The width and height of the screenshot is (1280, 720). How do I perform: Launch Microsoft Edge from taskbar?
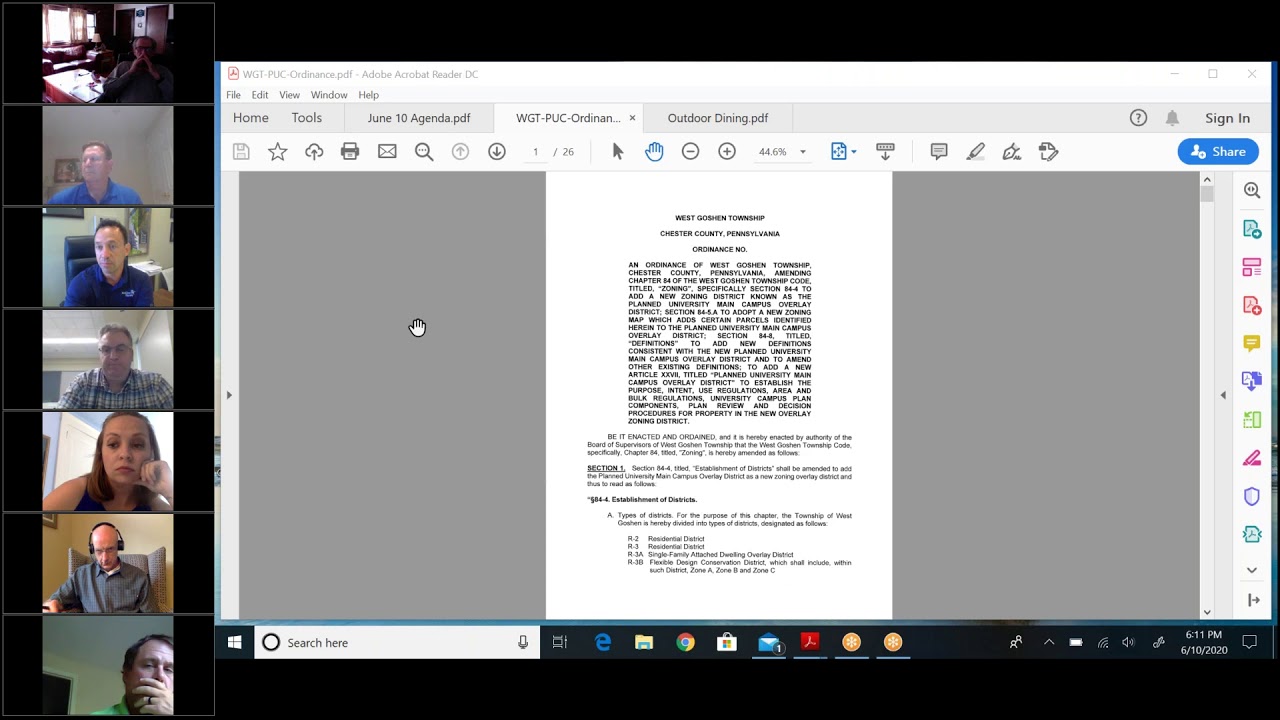(x=603, y=643)
